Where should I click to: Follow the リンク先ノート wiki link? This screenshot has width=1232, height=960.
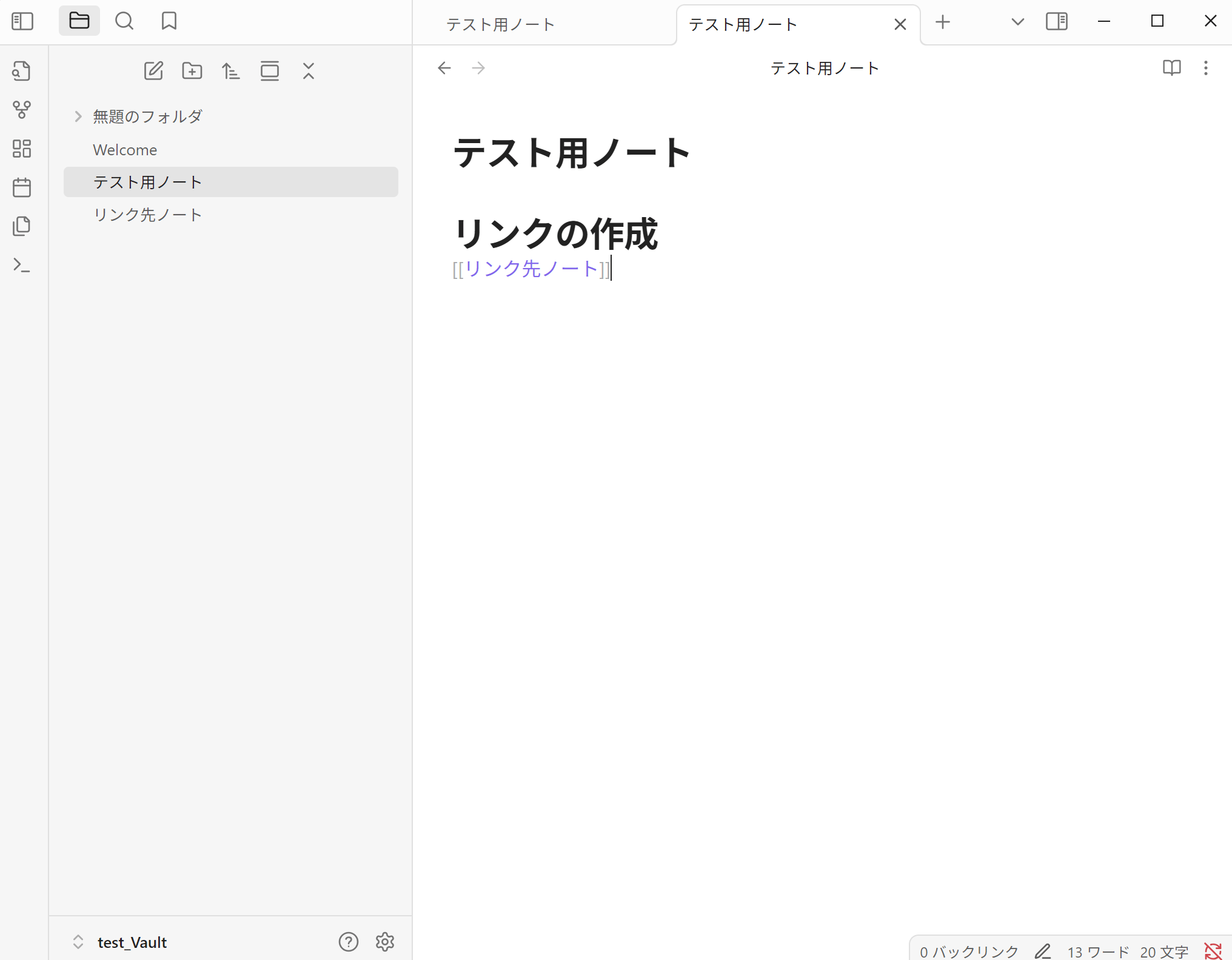click(x=532, y=269)
